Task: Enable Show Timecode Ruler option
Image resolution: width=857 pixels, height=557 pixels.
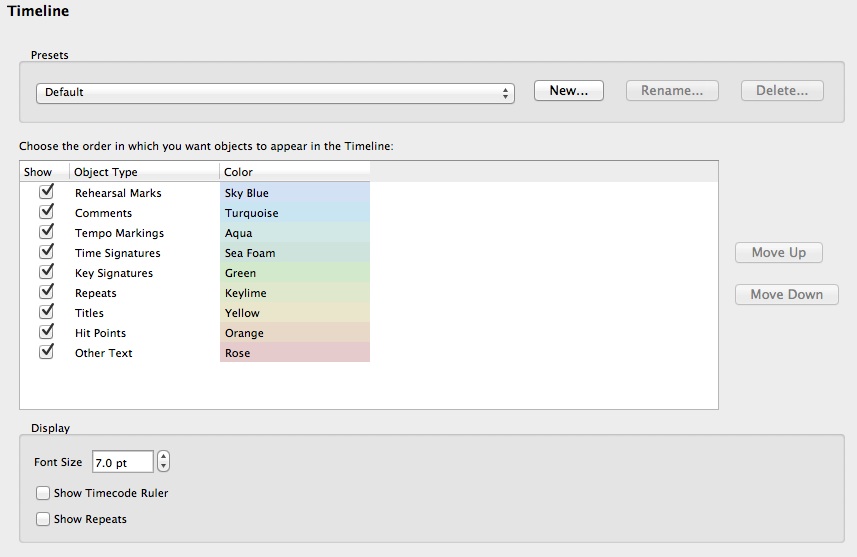Action: 43,493
